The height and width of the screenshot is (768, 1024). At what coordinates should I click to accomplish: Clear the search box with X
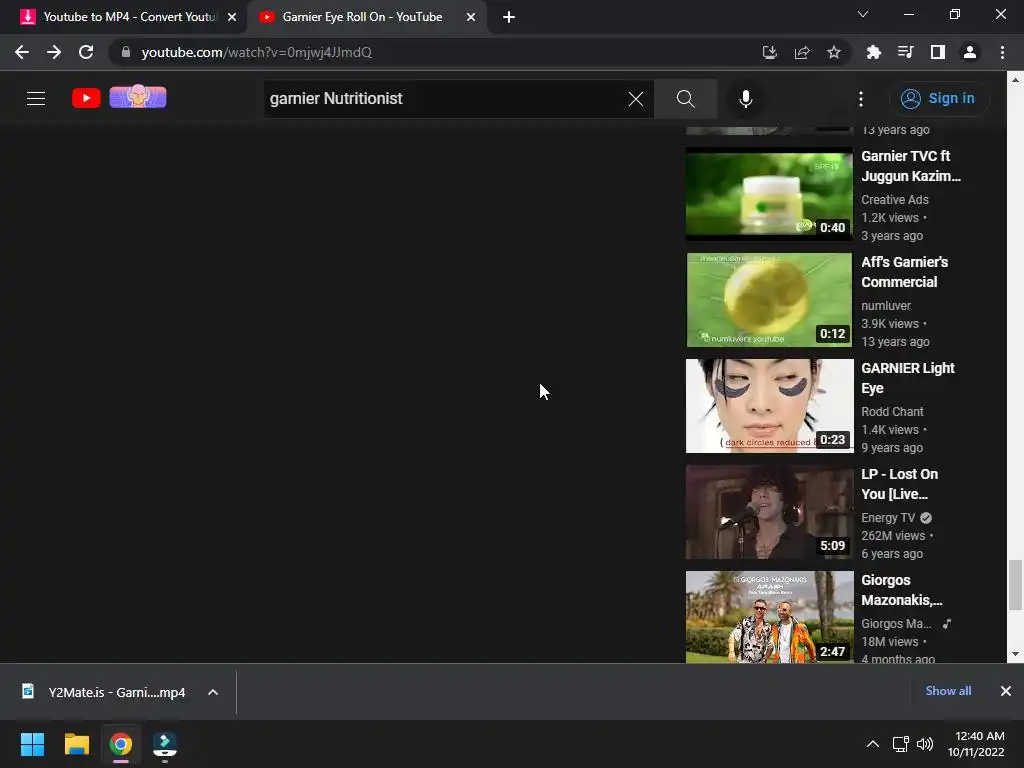(x=635, y=99)
